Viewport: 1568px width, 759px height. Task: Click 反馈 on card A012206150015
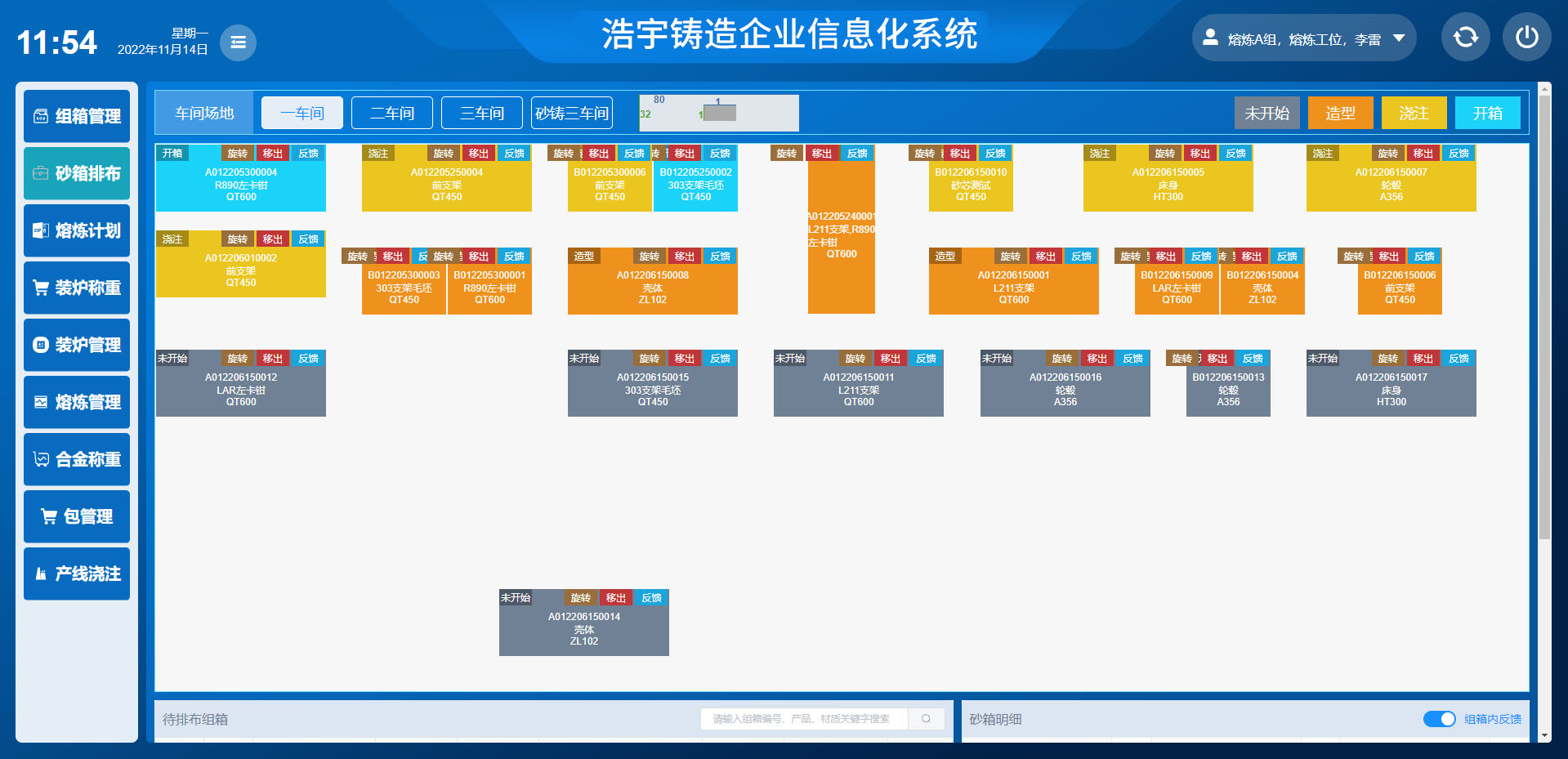720,358
